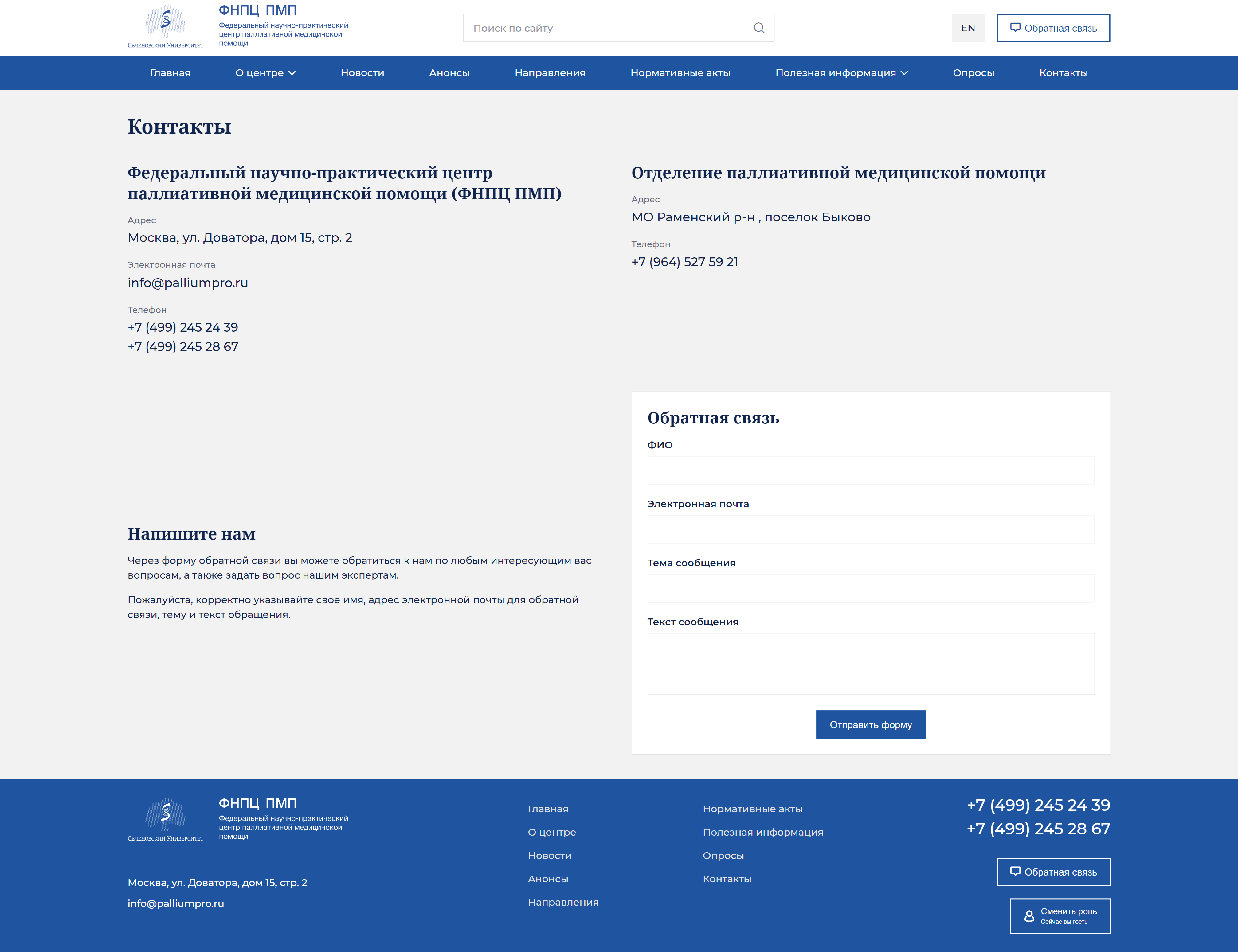Click the Sechenov University header logo
Image resolution: width=1238 pixels, height=952 pixels.
click(166, 27)
